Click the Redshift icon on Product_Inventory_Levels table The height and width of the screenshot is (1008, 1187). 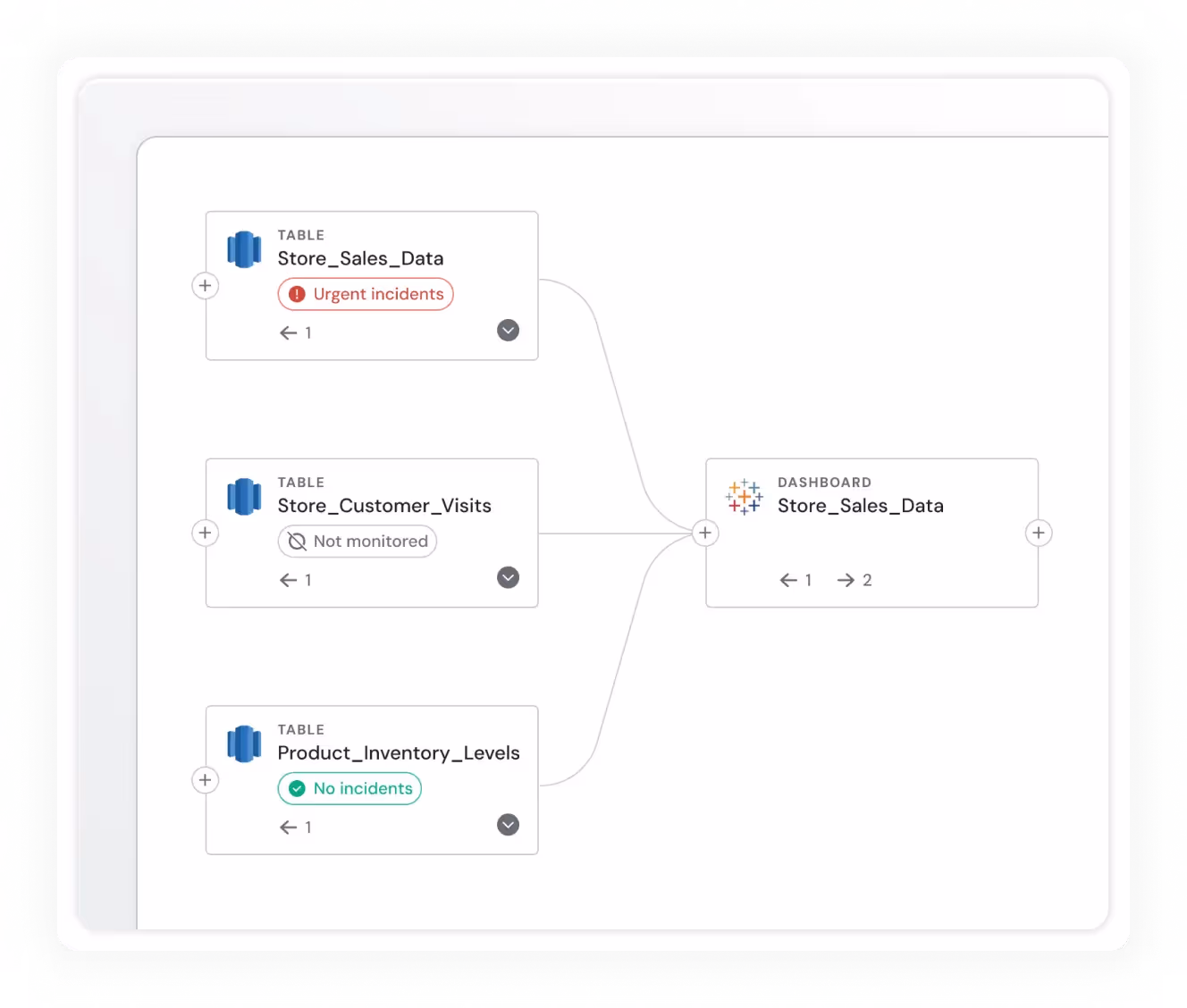tap(244, 743)
